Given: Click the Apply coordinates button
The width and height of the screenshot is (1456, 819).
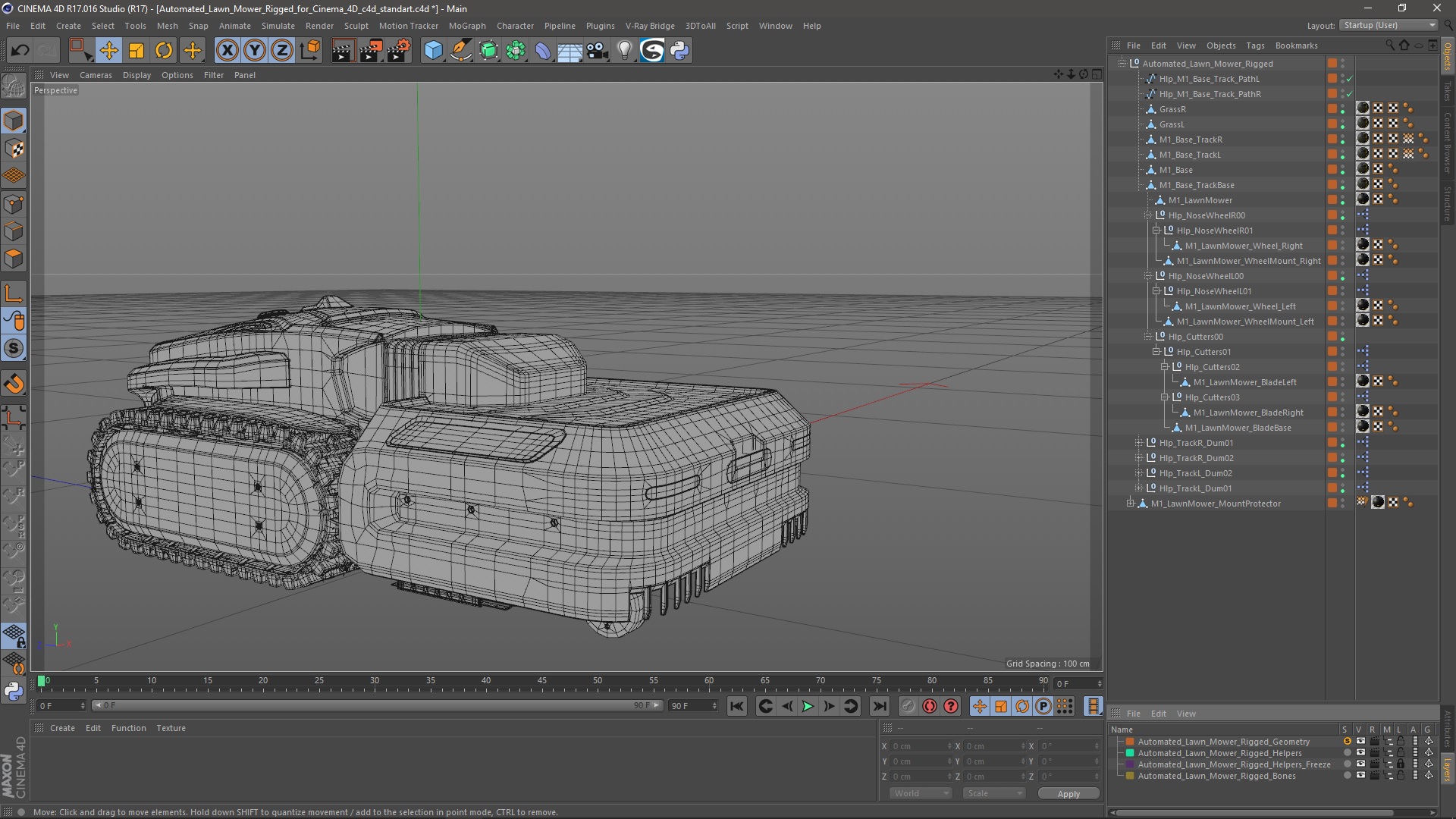Looking at the screenshot, I should pyautogui.click(x=1068, y=793).
